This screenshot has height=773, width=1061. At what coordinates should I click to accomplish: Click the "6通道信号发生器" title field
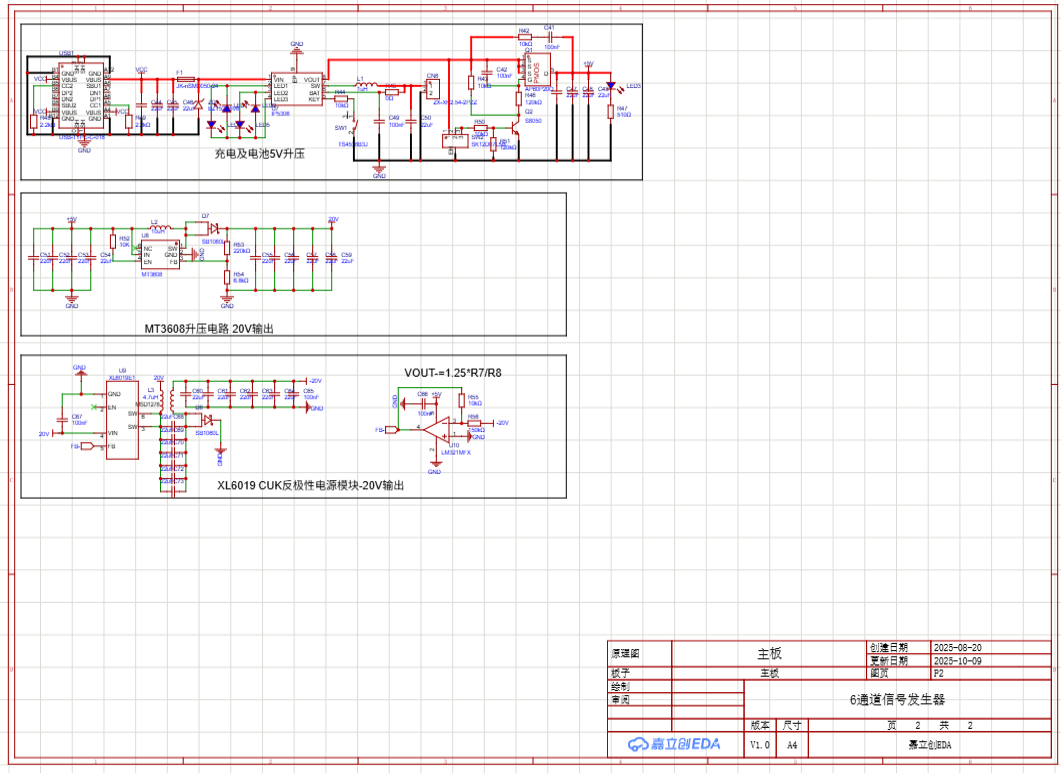click(896, 699)
